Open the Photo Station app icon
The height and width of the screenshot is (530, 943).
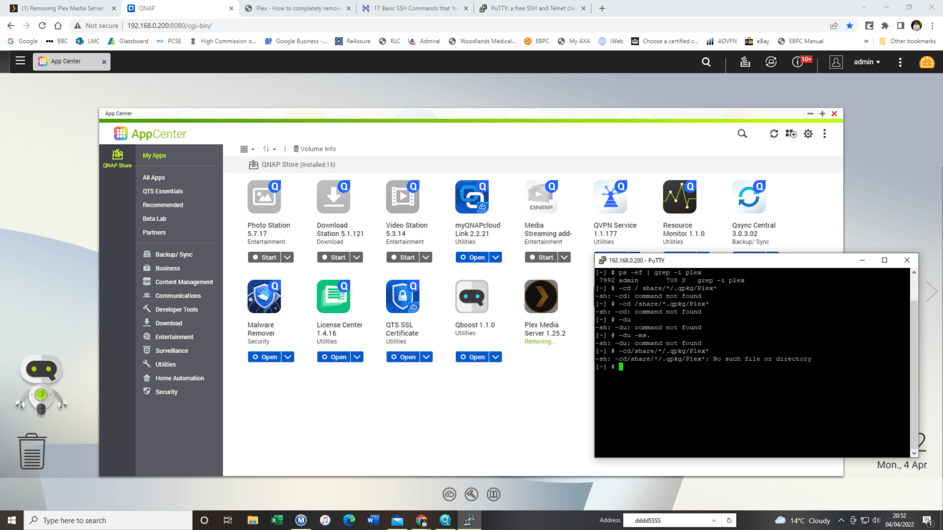coord(264,197)
